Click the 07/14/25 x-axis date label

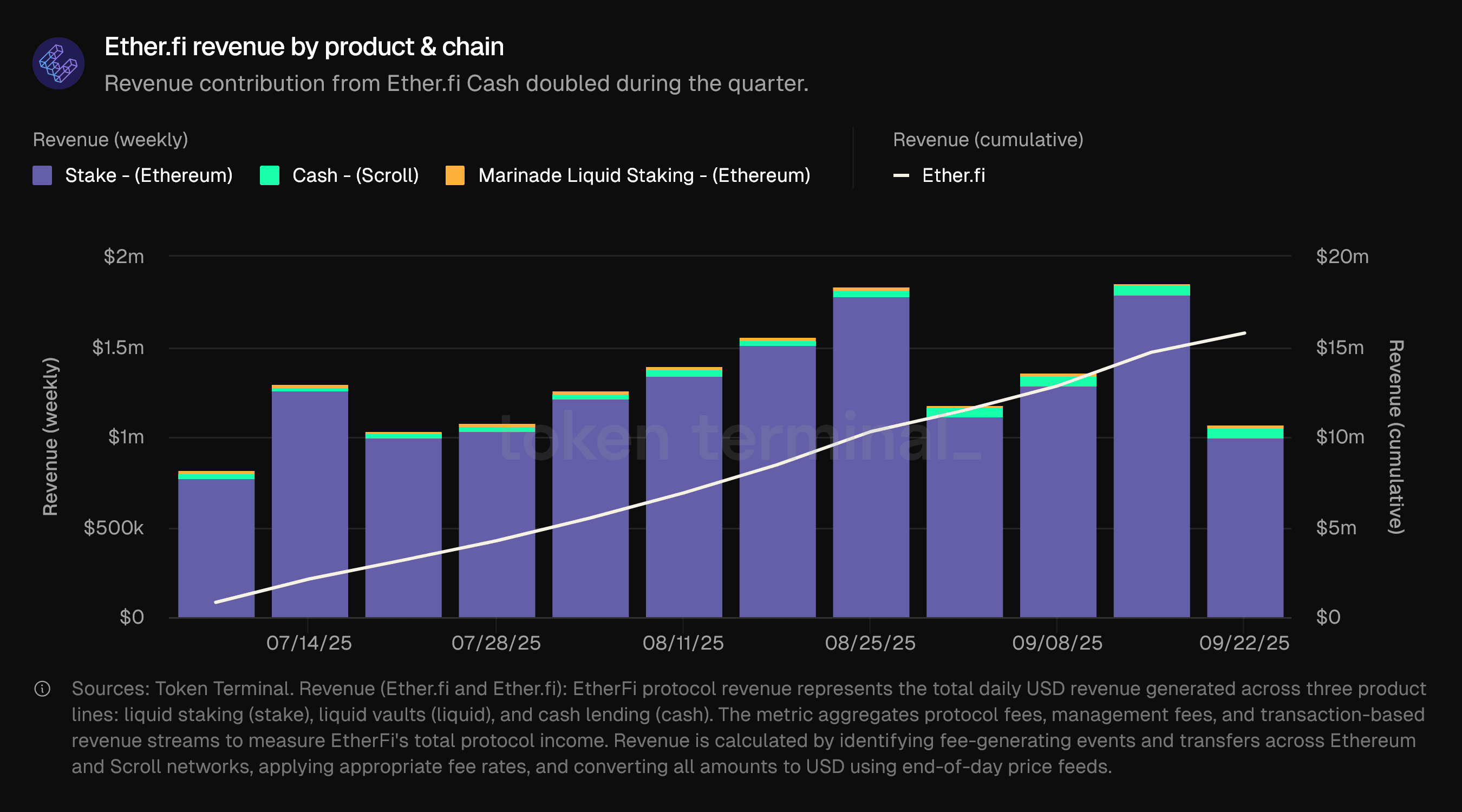pos(309,643)
